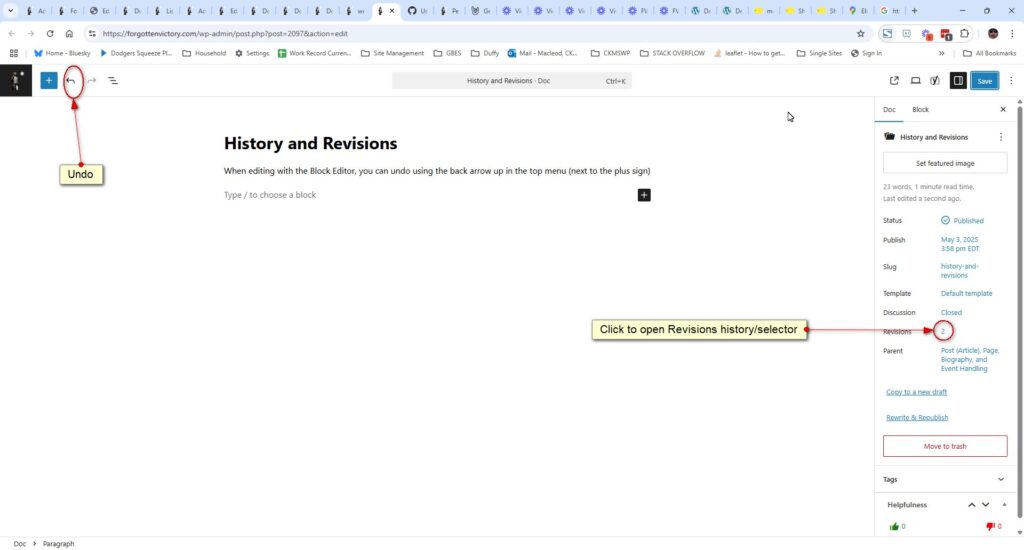Click Rewrite & Republish link

point(917,417)
